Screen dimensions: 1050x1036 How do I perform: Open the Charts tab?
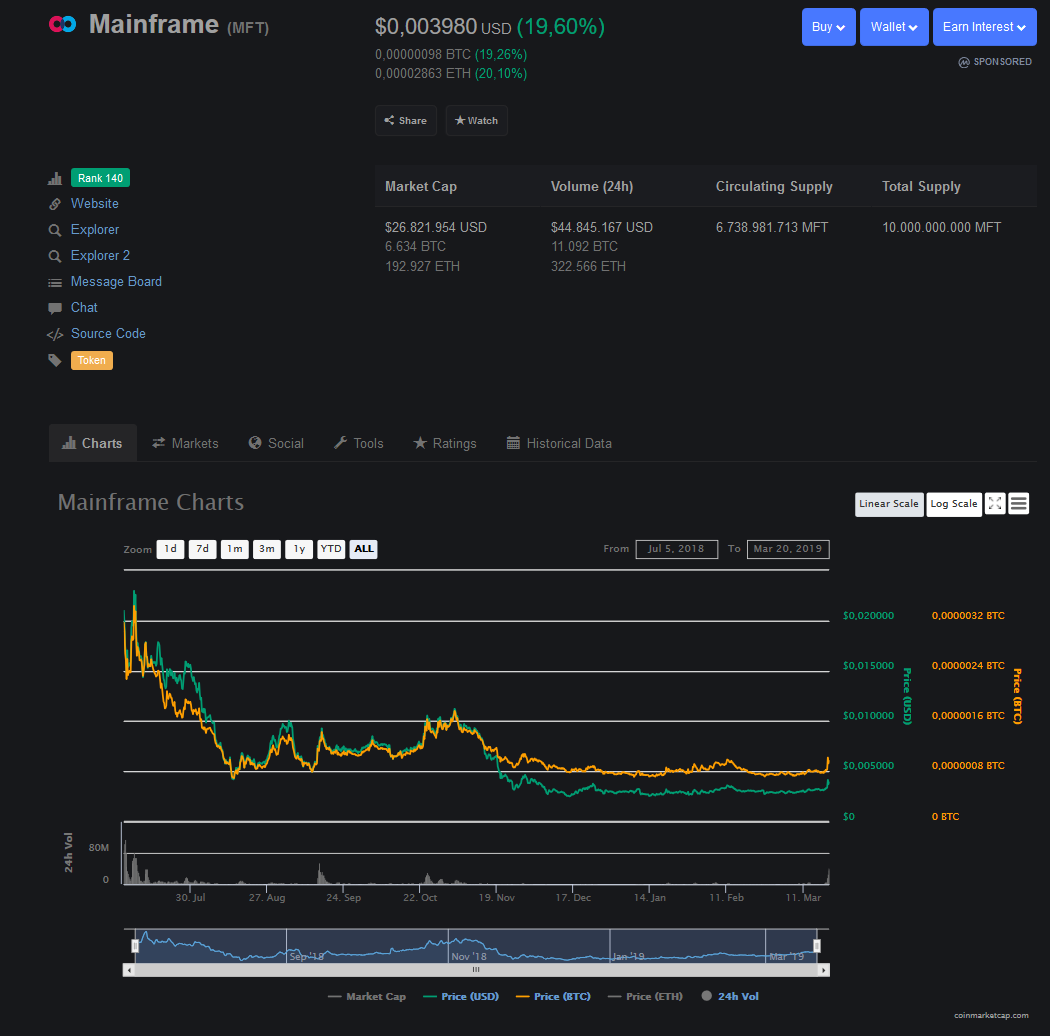tap(92, 443)
